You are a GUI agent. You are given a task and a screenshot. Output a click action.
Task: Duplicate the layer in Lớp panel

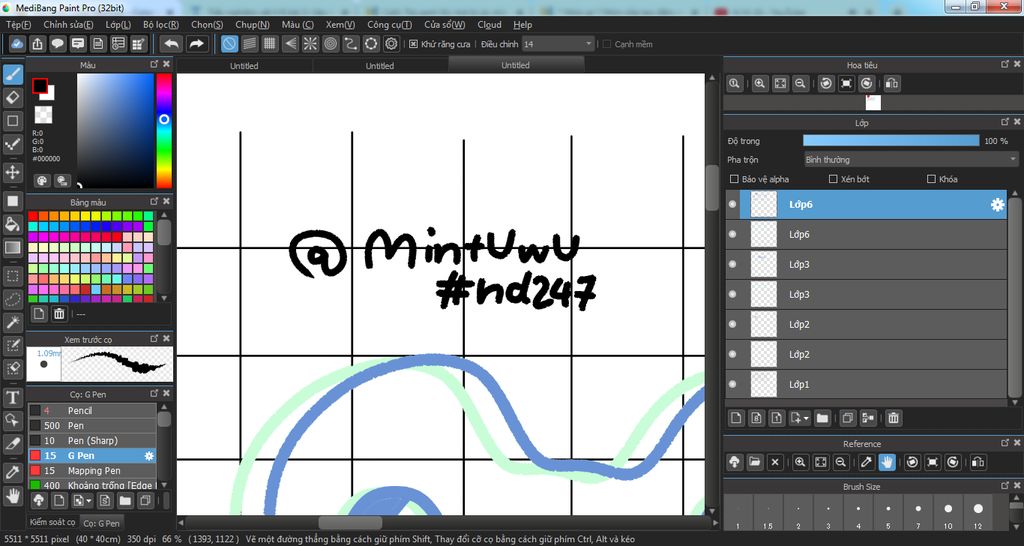[x=847, y=418]
